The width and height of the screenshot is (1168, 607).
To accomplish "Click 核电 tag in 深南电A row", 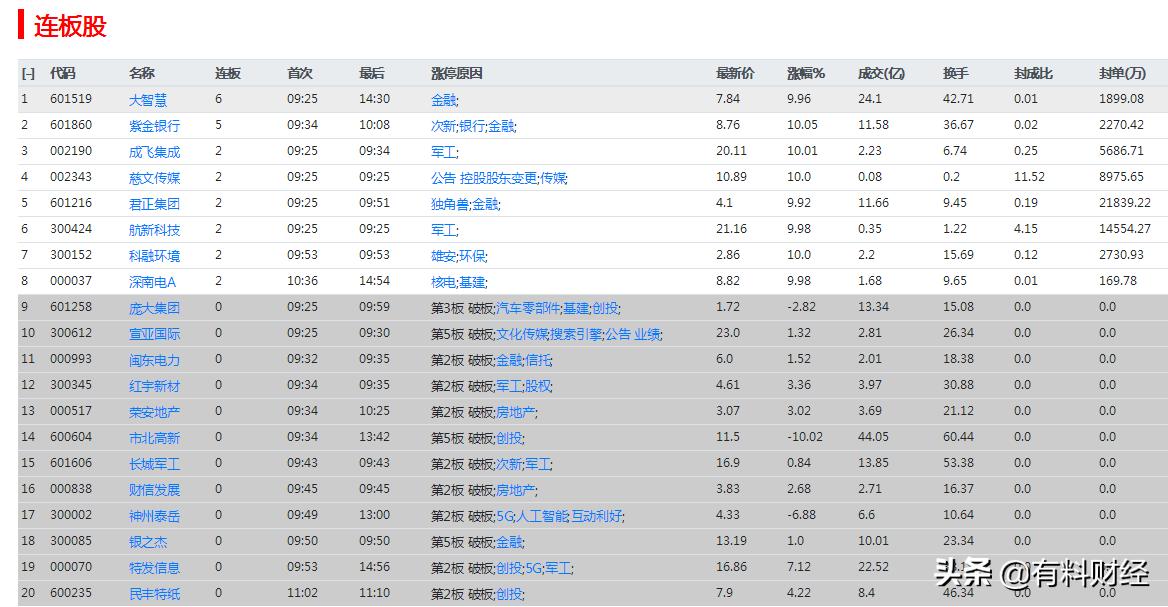I will 442,282.
